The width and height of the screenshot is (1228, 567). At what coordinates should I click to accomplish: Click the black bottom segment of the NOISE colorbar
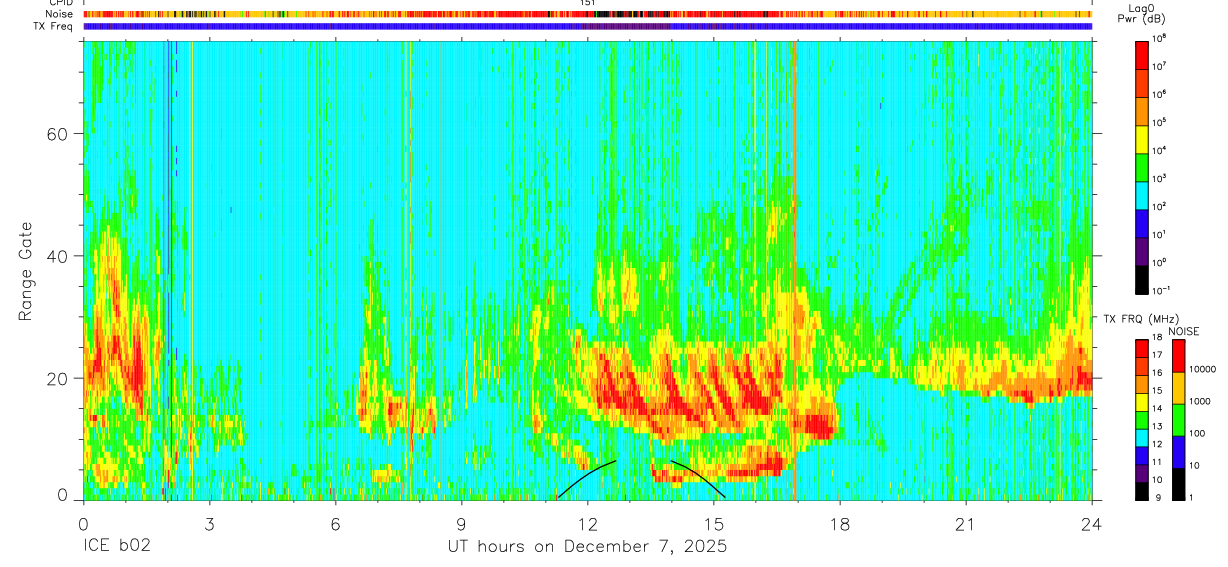click(1178, 485)
